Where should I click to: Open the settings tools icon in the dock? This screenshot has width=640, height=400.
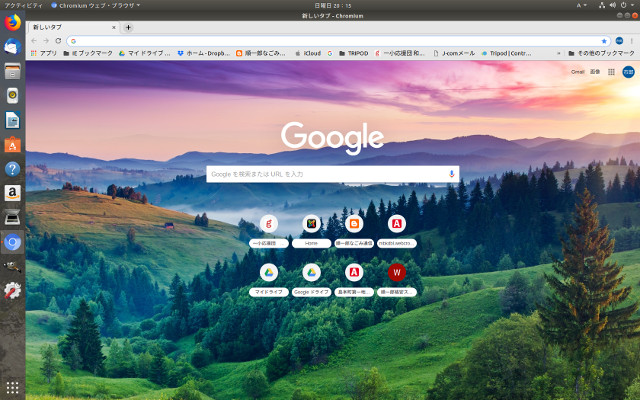point(13,291)
